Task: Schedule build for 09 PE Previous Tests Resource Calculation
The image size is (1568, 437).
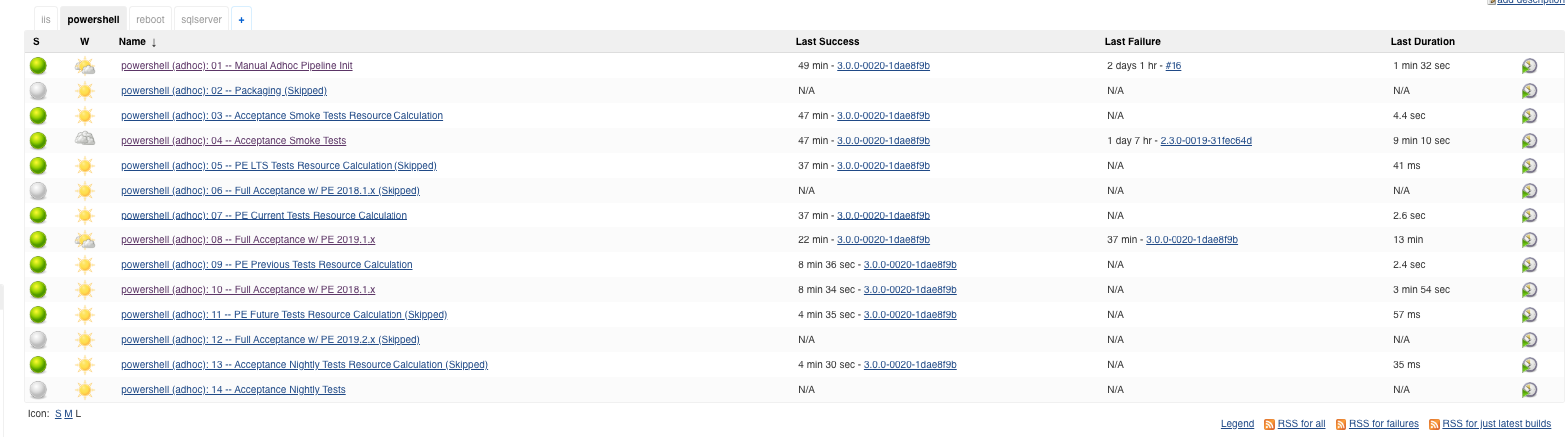Action: (x=1529, y=265)
